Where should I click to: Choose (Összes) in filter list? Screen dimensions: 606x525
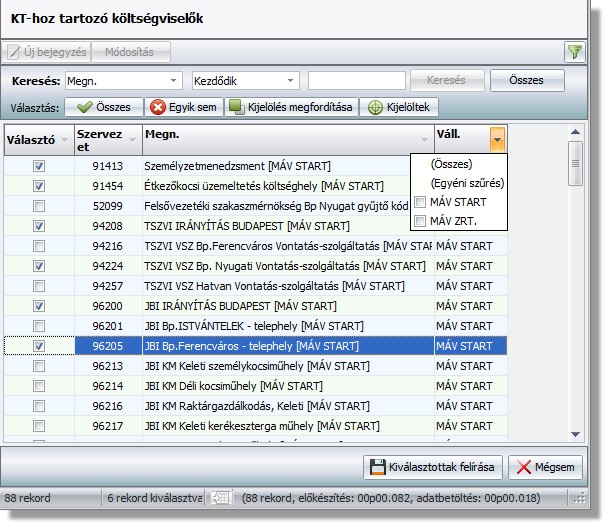click(451, 164)
